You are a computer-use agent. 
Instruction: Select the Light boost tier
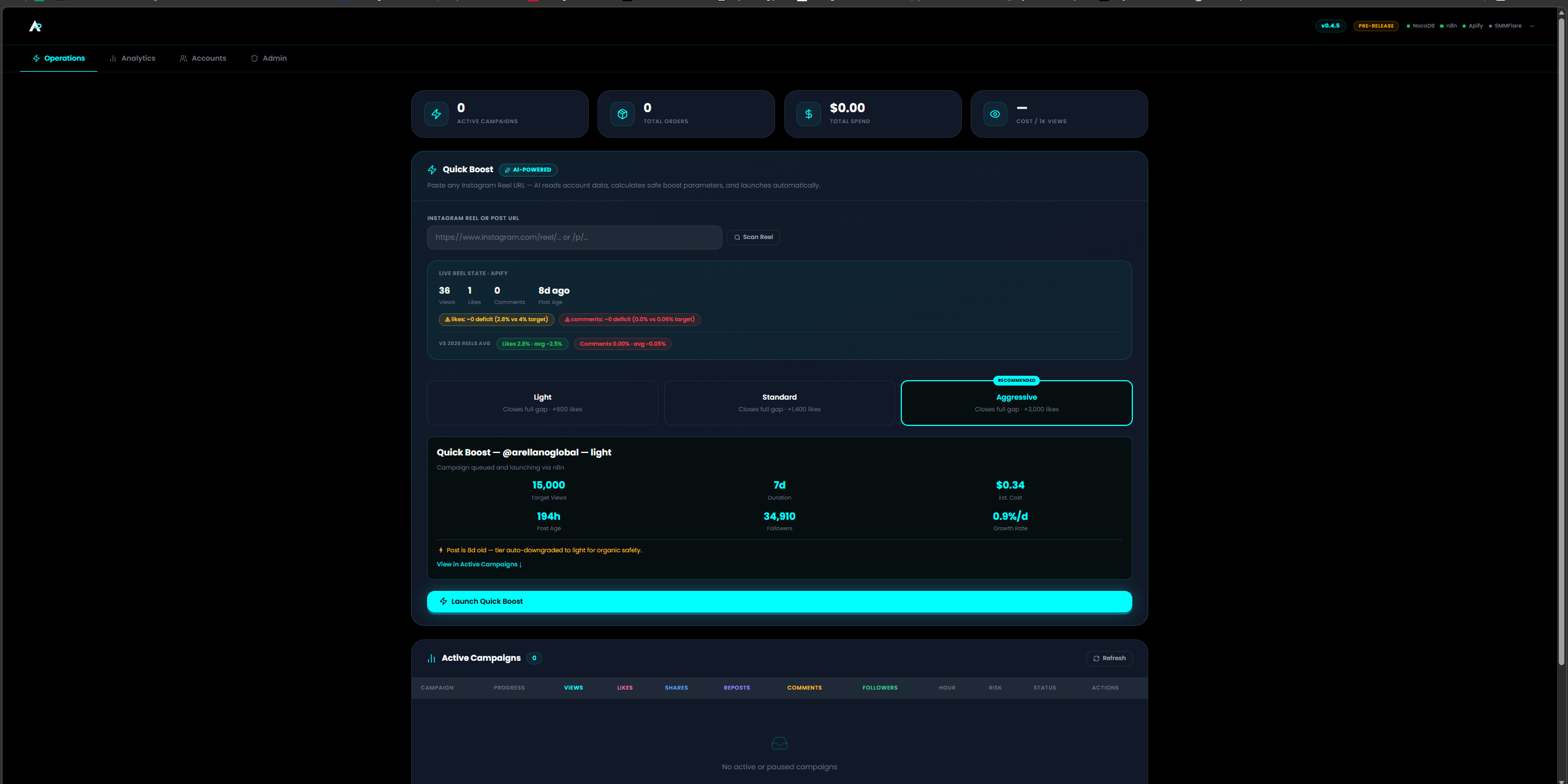[542, 403]
